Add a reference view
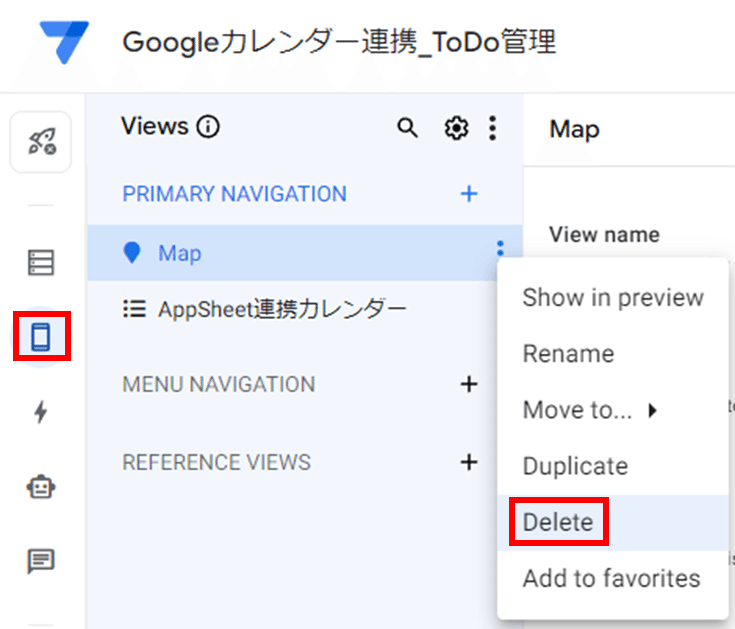 [x=469, y=462]
